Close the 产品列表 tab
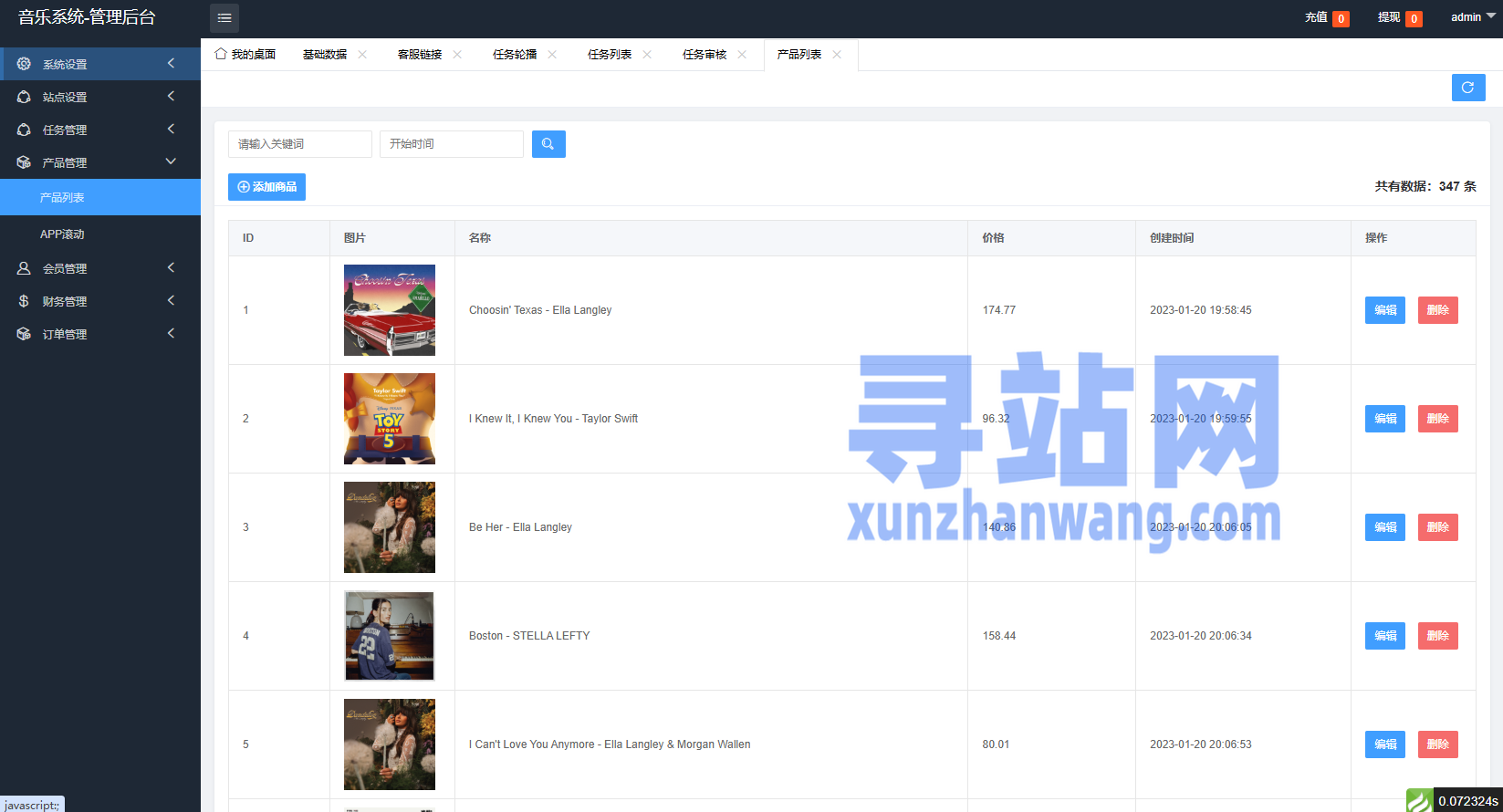The image size is (1503, 812). pos(837,55)
